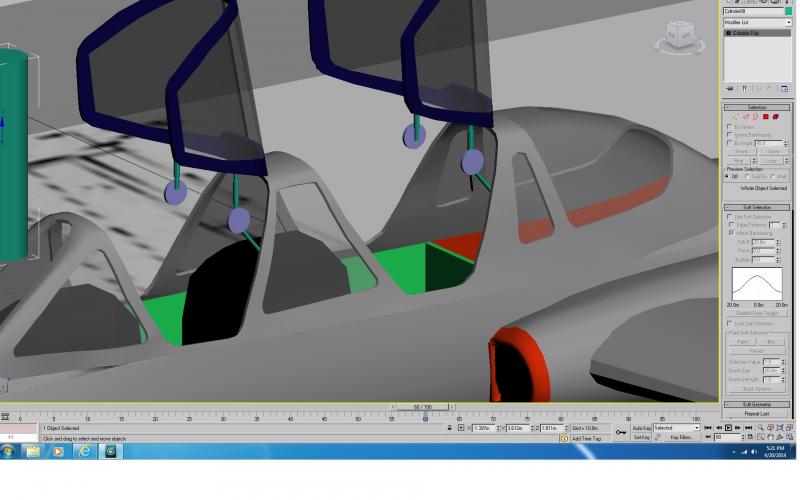
Task: Click the Repeat Last button
Action: 757,414
